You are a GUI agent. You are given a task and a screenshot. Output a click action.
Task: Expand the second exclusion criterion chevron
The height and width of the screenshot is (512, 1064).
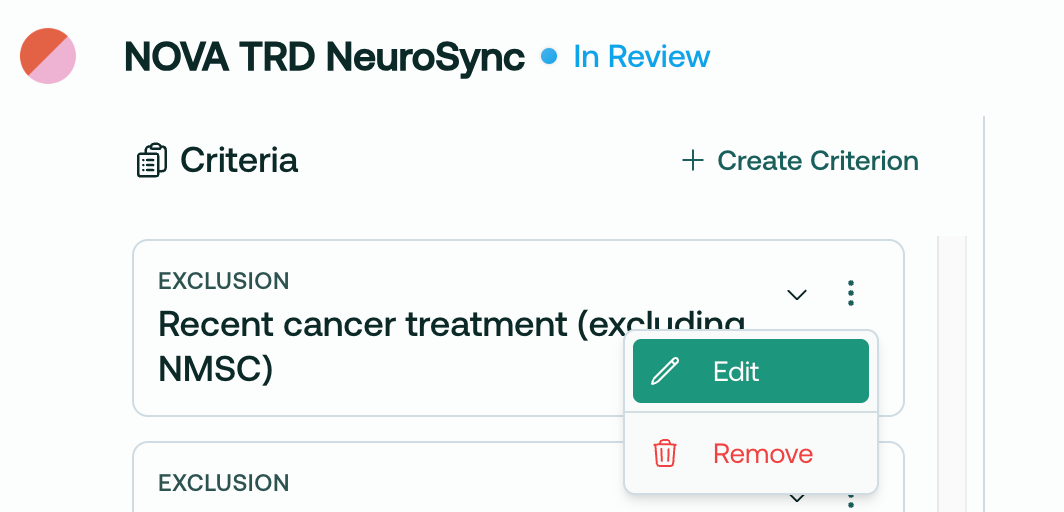pyautogui.click(x=797, y=497)
